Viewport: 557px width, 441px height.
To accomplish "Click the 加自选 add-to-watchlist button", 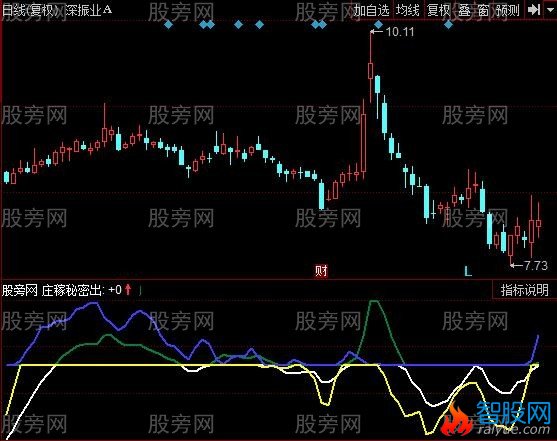I will pyautogui.click(x=372, y=10).
